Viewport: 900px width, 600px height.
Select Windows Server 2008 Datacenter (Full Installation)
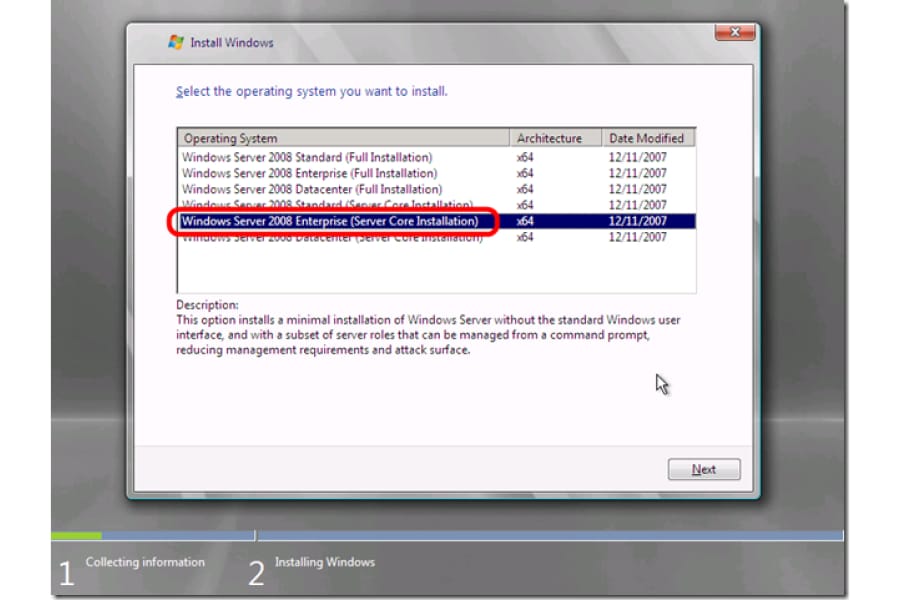coord(436,189)
